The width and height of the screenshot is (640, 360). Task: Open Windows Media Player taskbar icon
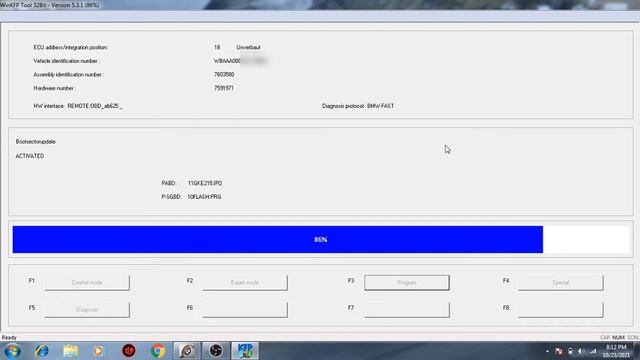coord(98,351)
